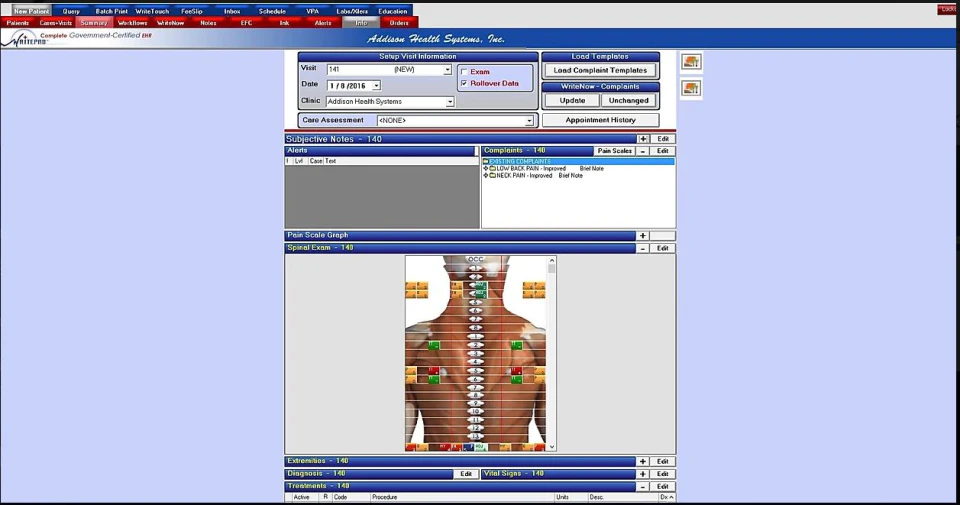Click the WritePad logo in the header
Image resolution: width=960 pixels, height=505 pixels.
point(24,39)
